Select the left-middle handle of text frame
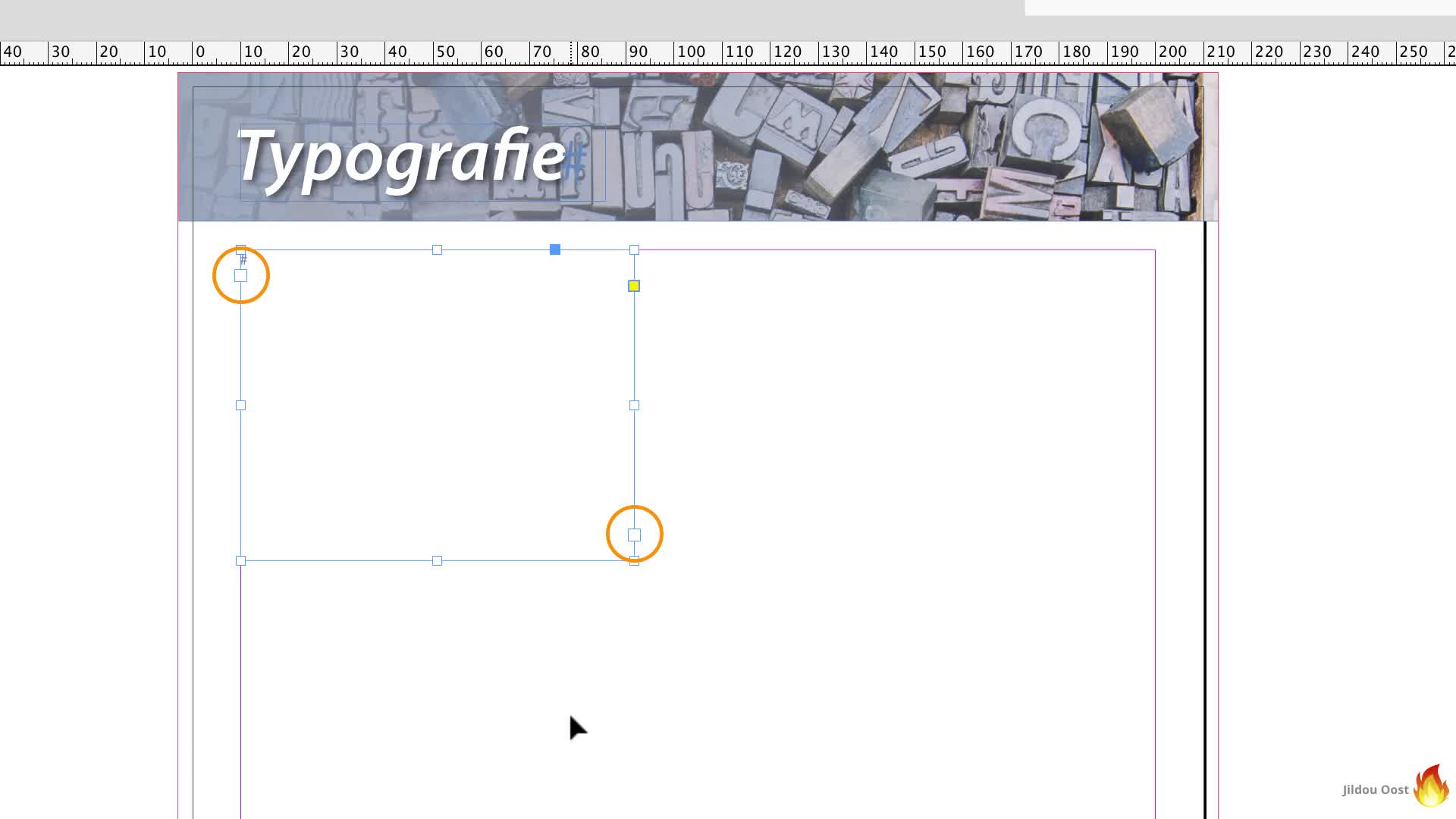1456x819 pixels. coord(241,406)
